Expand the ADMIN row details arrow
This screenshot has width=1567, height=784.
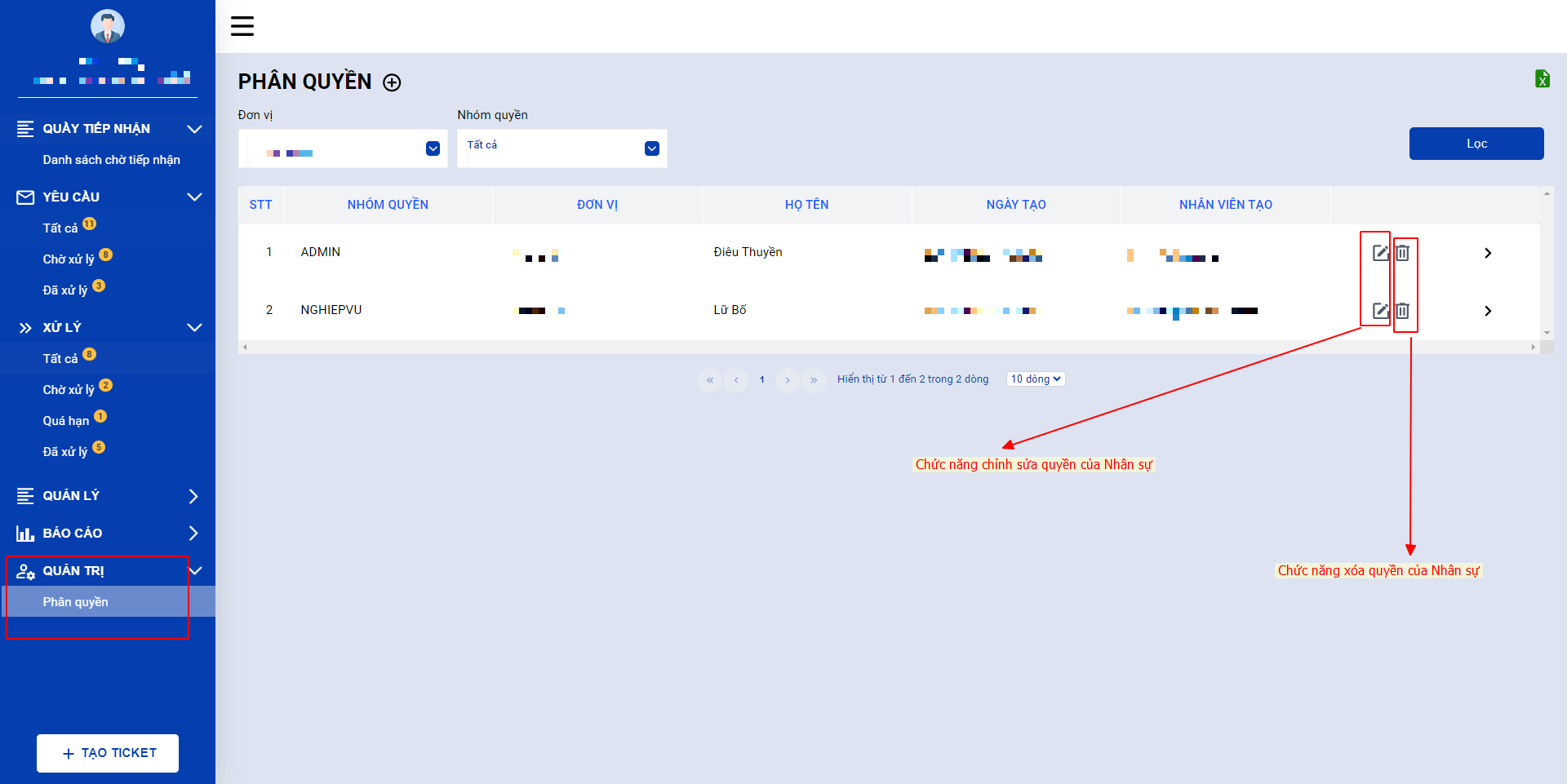tap(1488, 253)
